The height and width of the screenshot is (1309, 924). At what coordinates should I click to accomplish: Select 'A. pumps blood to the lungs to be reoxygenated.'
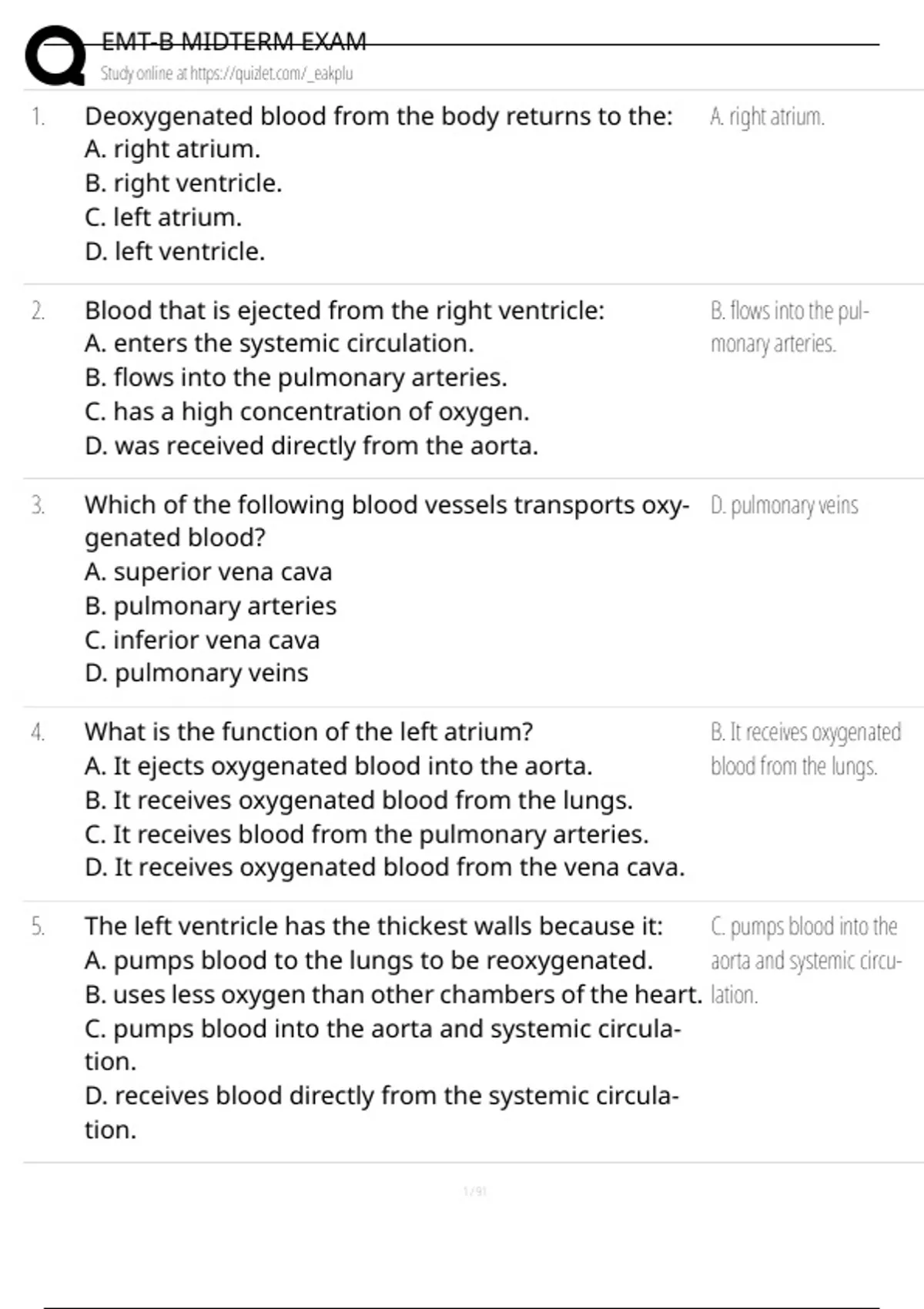click(368, 961)
